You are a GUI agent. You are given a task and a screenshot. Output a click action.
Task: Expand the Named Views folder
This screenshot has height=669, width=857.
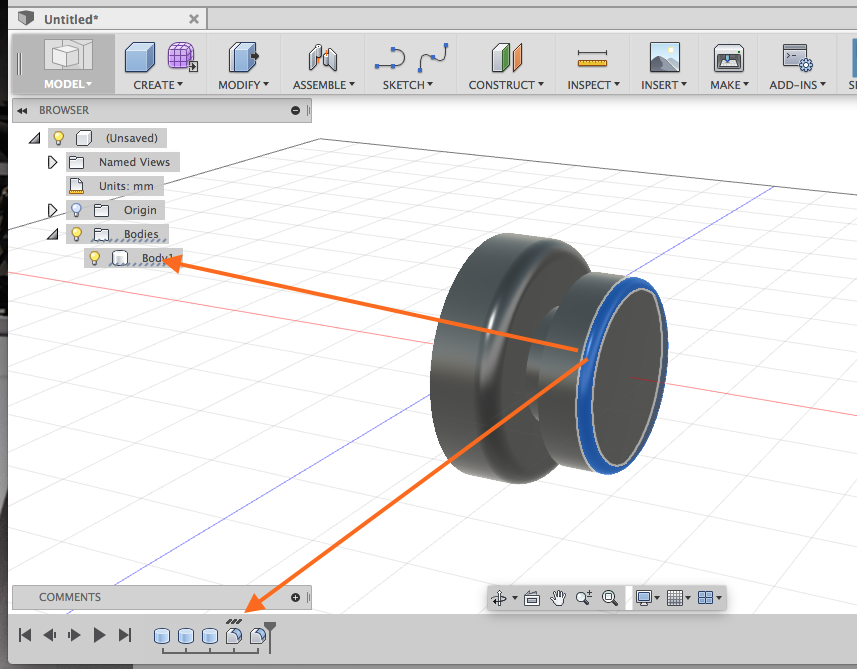coord(52,162)
